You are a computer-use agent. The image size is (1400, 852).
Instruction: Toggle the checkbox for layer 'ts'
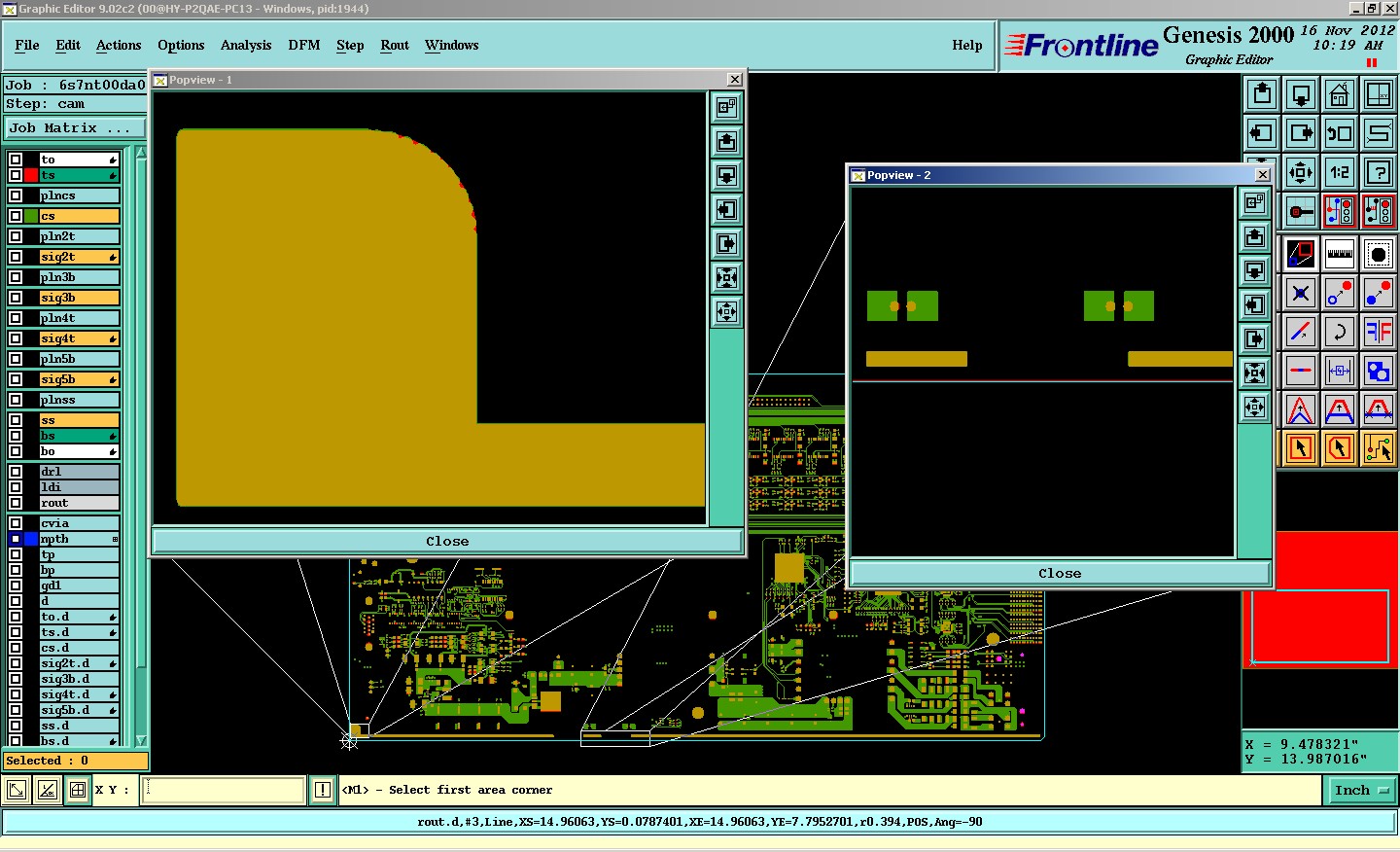pyautogui.click(x=16, y=175)
